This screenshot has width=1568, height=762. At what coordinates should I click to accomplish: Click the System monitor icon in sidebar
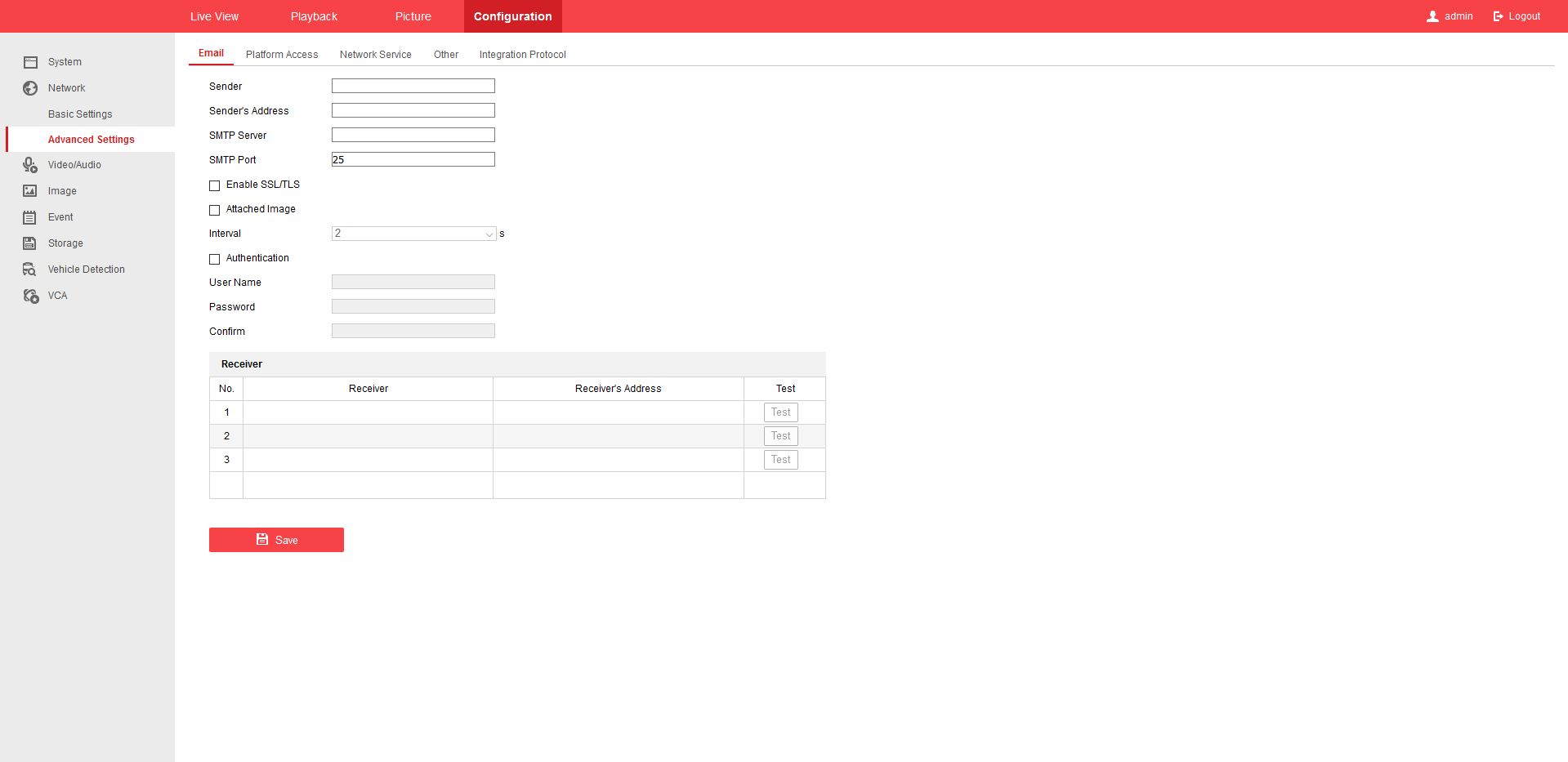pyautogui.click(x=30, y=62)
